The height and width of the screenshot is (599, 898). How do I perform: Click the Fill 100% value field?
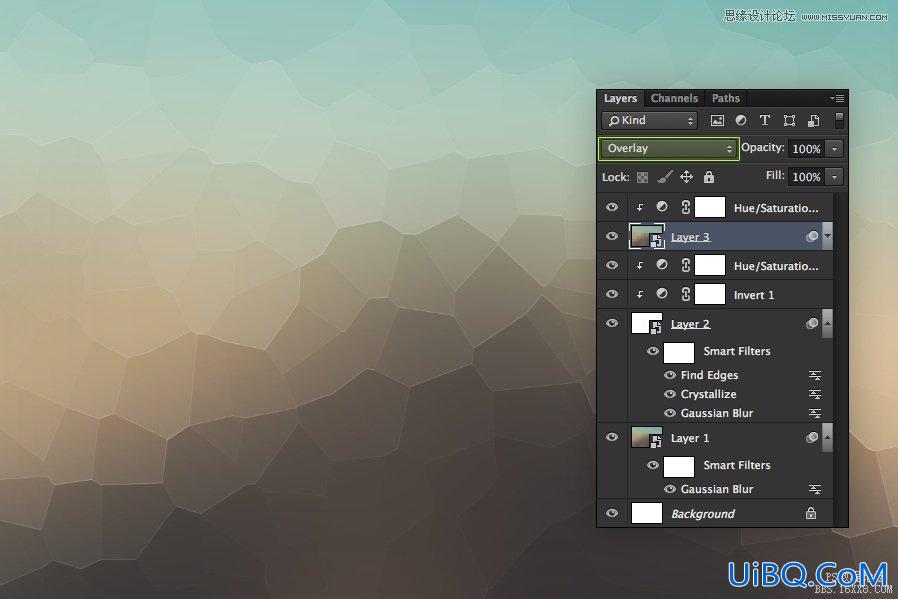806,177
